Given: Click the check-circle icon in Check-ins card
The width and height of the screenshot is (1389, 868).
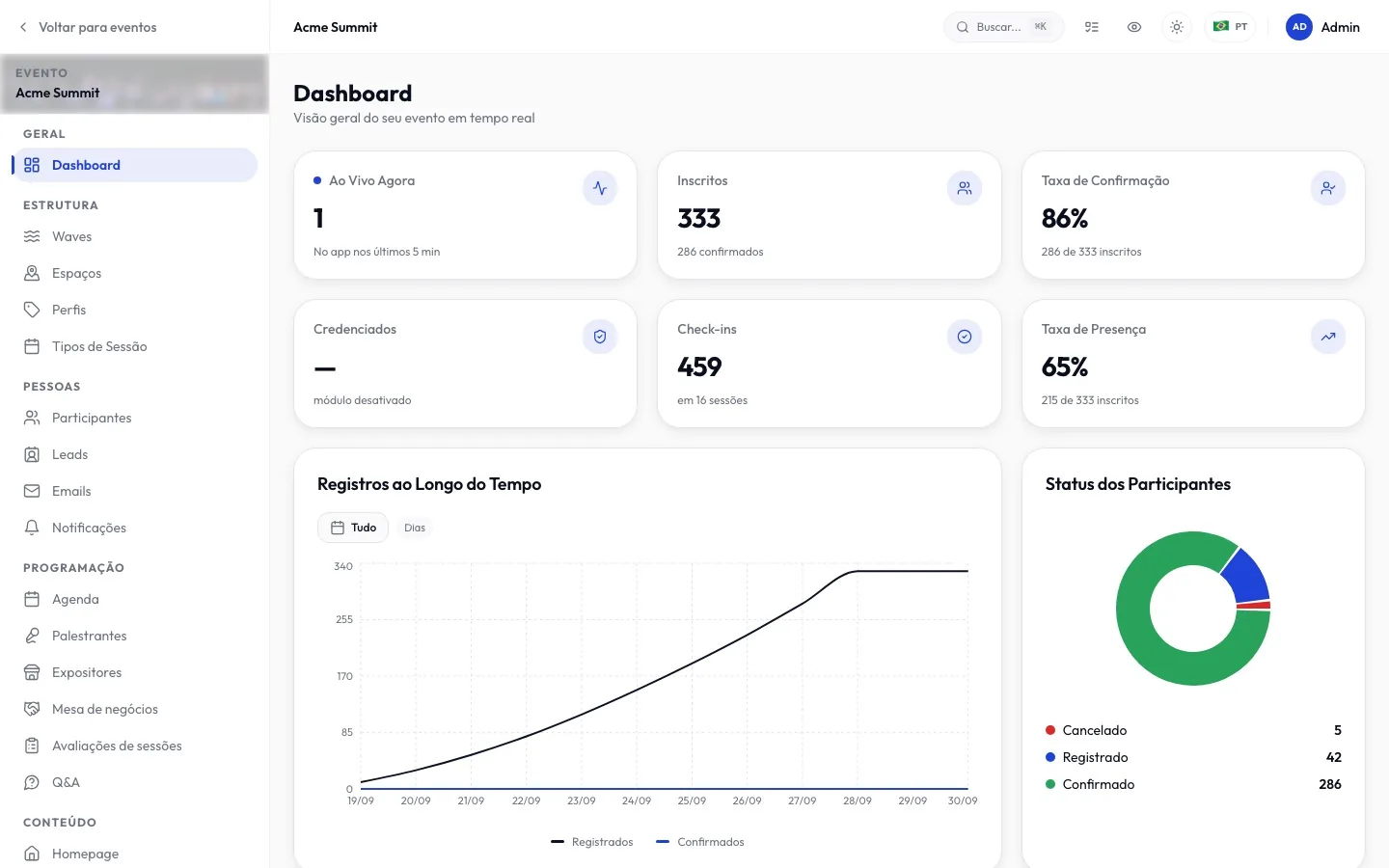Looking at the screenshot, I should (965, 337).
